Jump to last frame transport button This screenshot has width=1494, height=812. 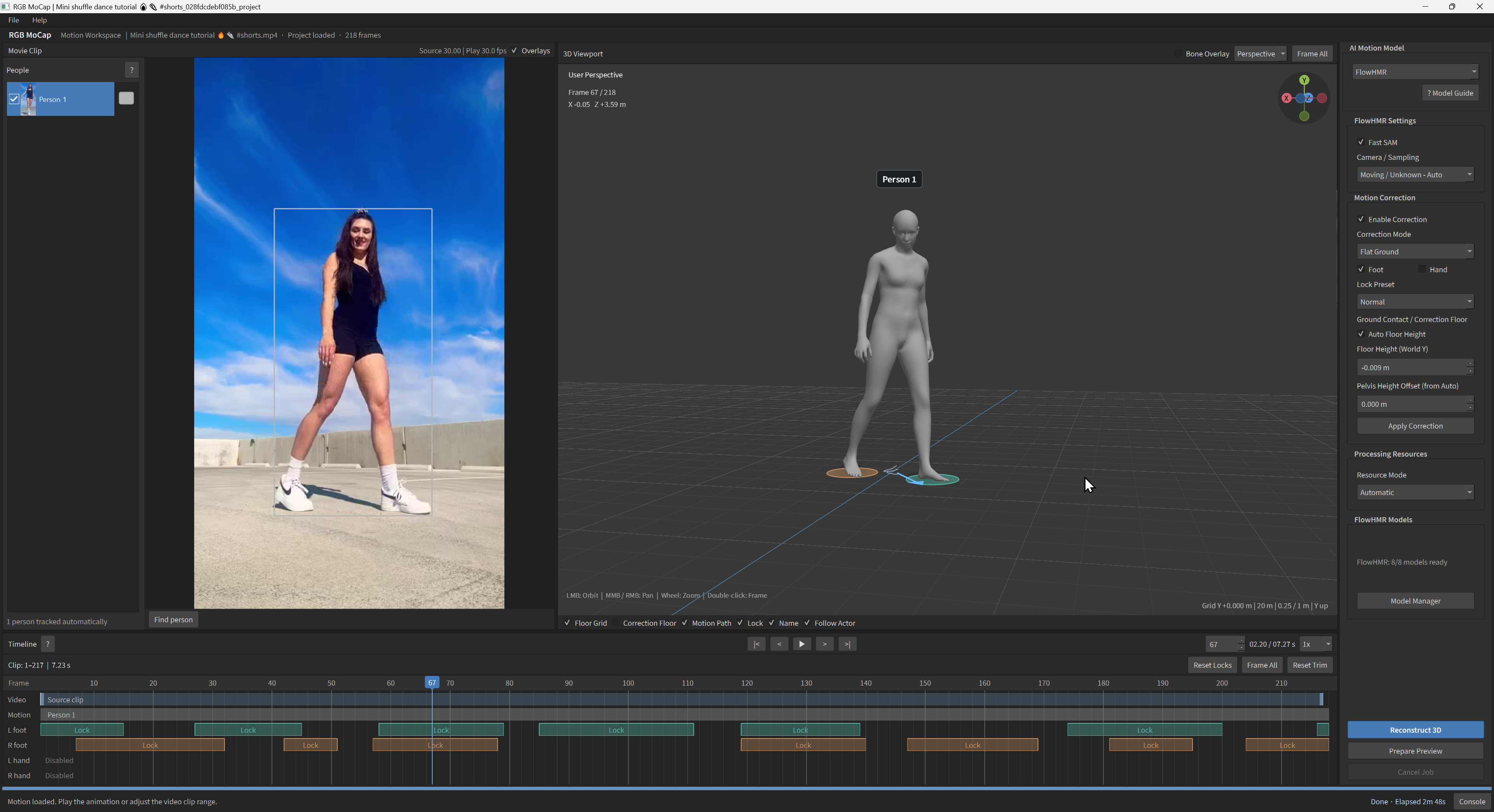(x=847, y=644)
